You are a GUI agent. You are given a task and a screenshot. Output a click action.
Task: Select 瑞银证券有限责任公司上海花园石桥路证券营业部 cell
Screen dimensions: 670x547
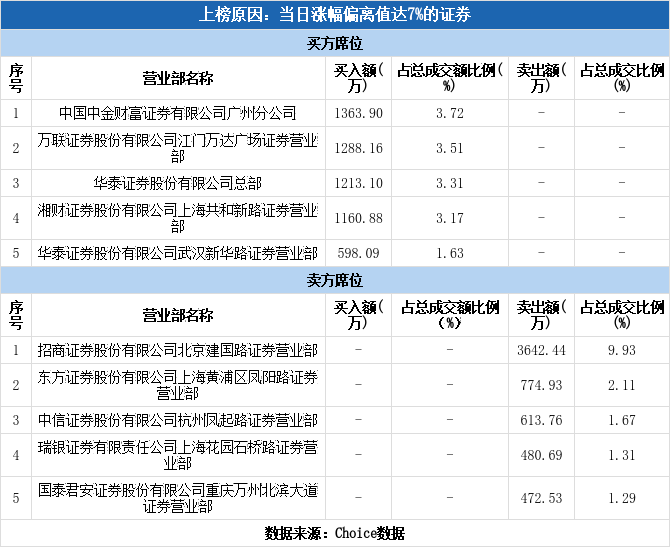(178, 455)
